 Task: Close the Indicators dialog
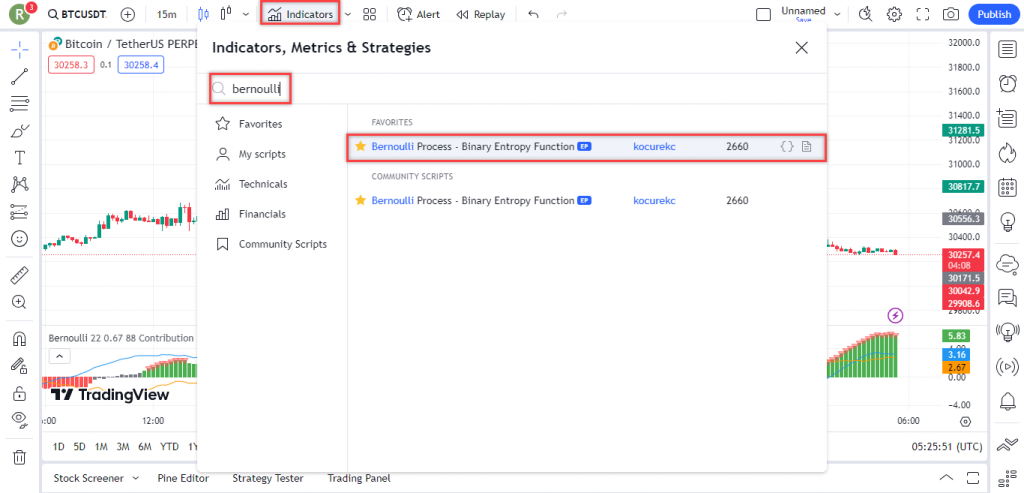click(801, 48)
